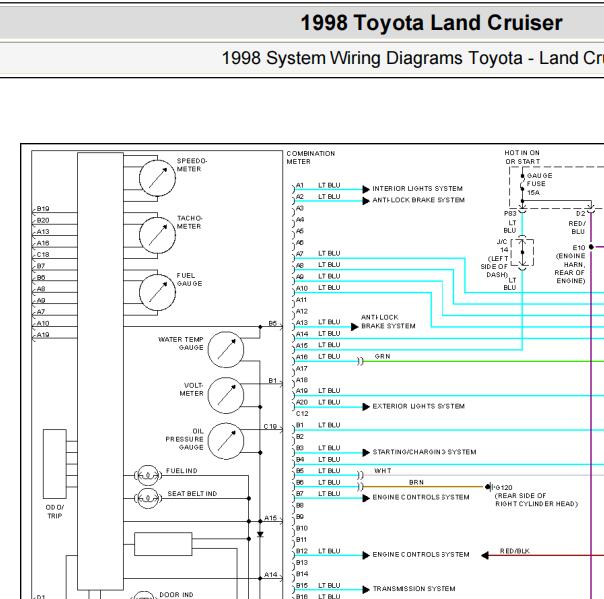The image size is (604, 599).
Task: Click the 'WHT' wire color label
Action: point(383,471)
